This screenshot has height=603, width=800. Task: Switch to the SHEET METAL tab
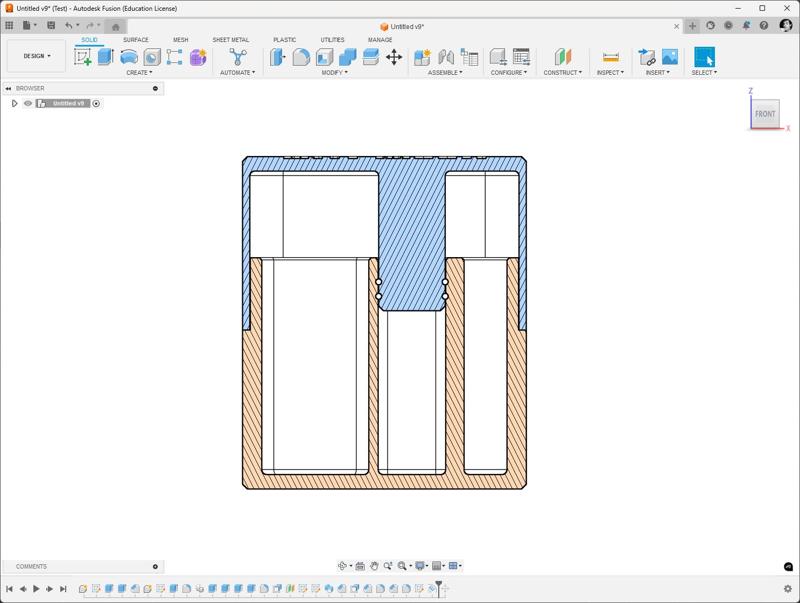tap(231, 40)
